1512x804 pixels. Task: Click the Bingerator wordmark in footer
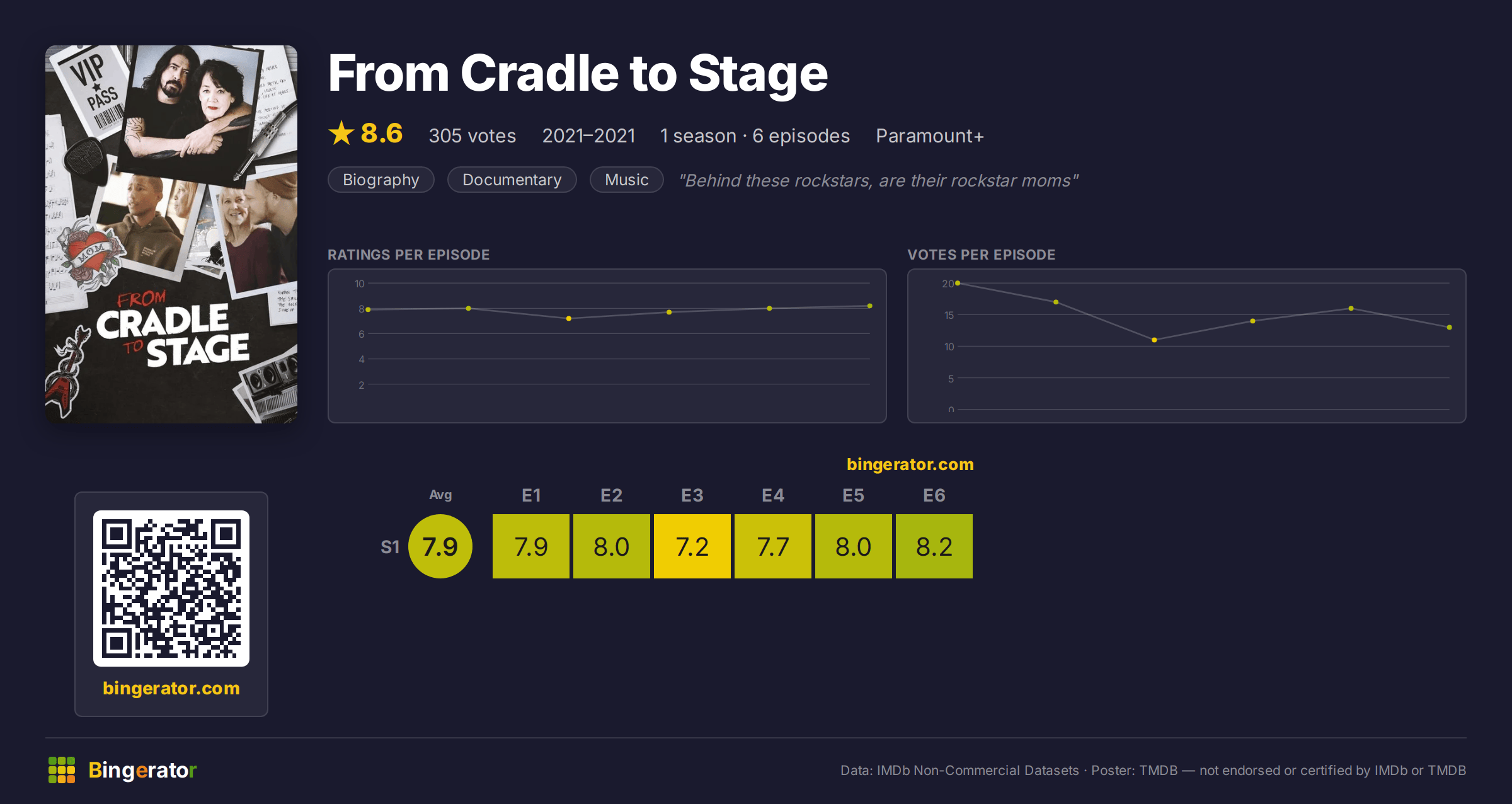[x=142, y=770]
